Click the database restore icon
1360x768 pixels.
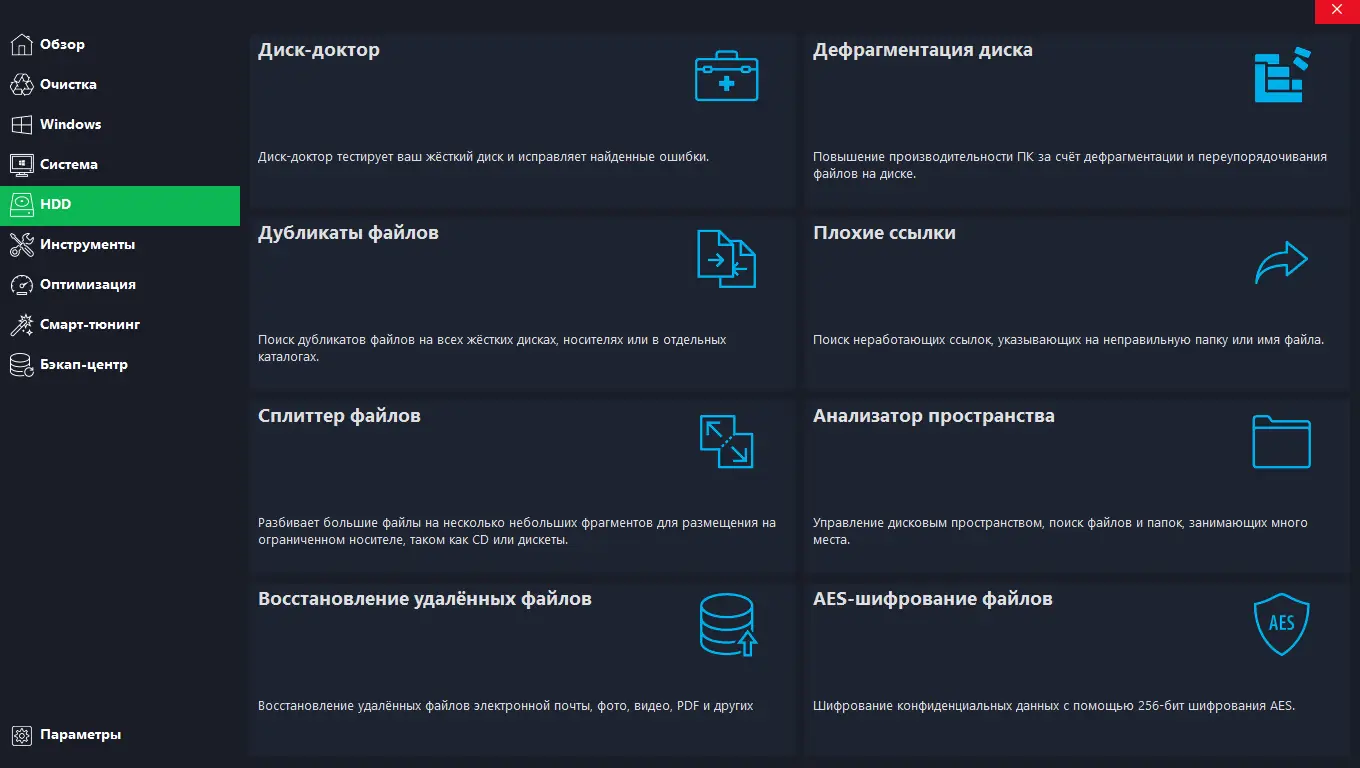click(728, 625)
